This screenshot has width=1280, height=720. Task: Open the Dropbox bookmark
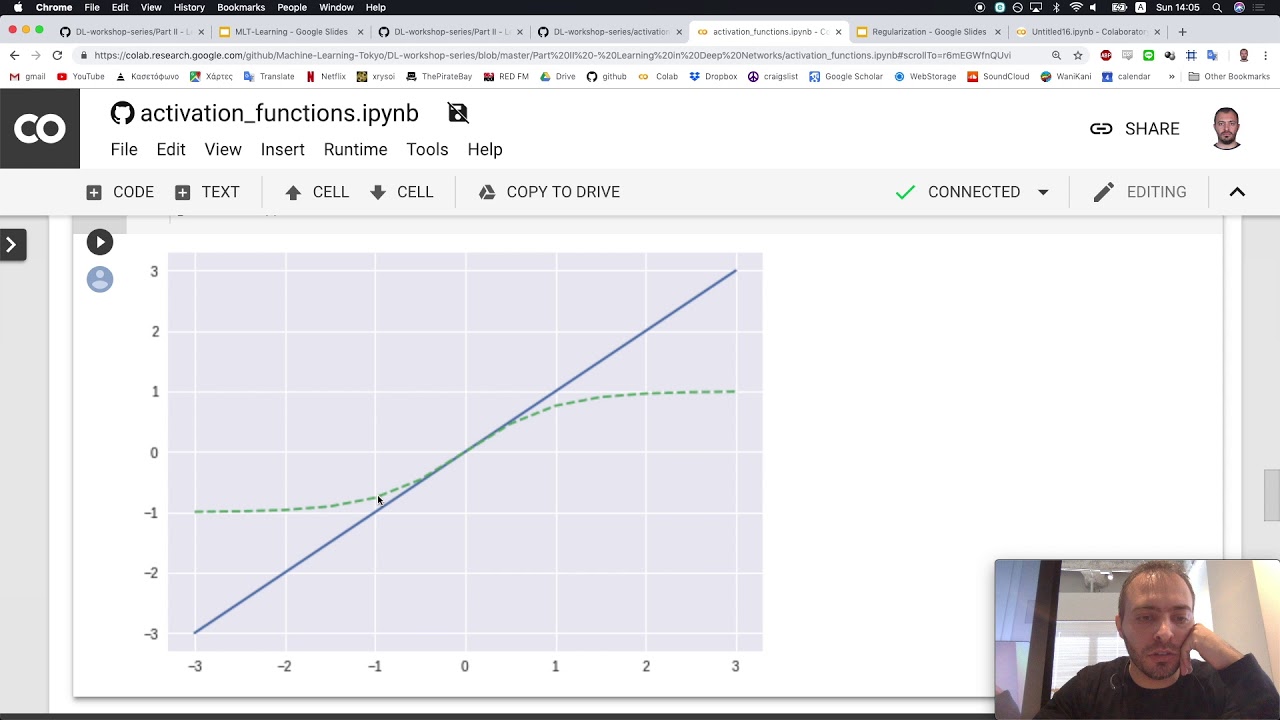pos(713,76)
